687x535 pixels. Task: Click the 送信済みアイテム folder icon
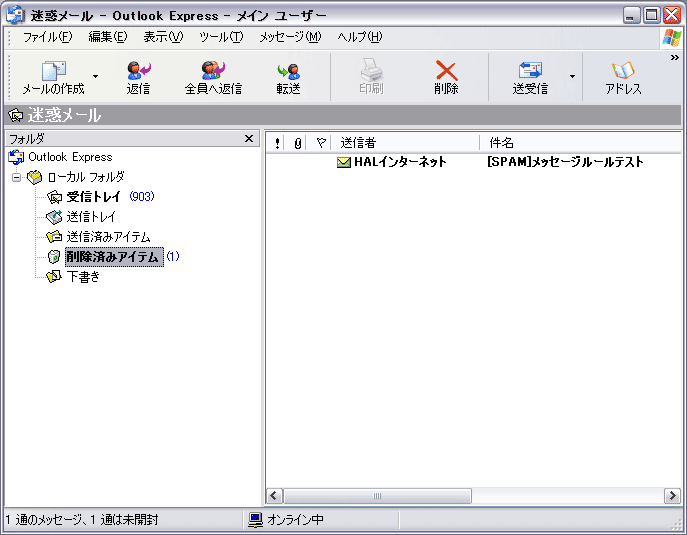click(x=54, y=237)
